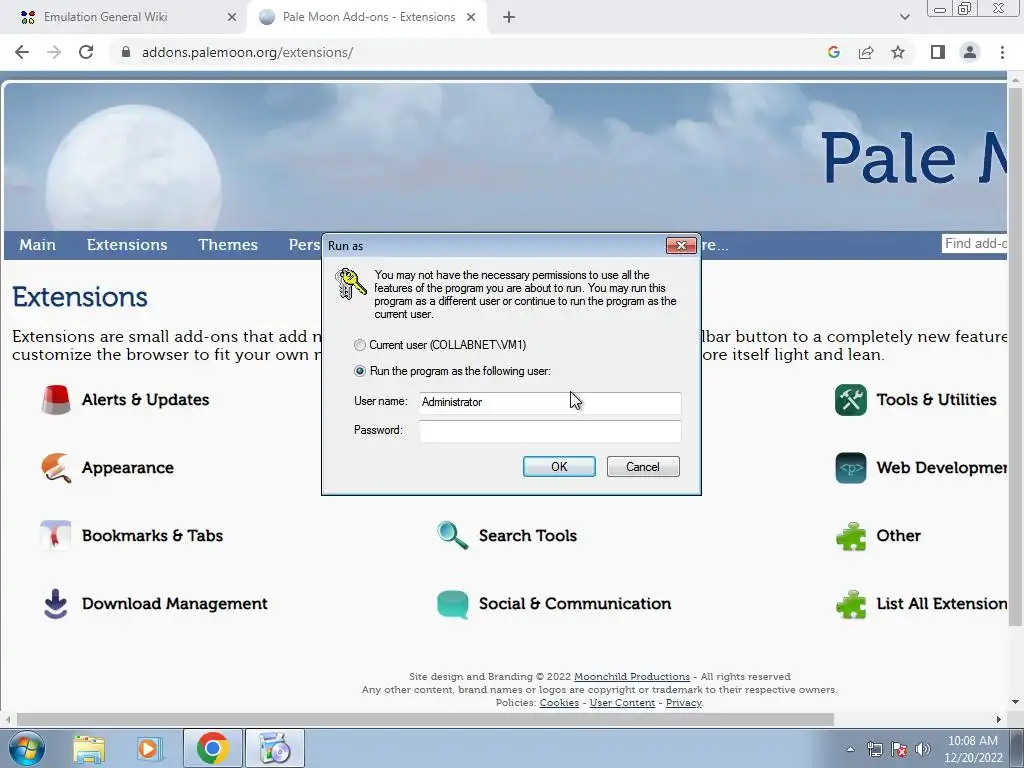Open the Alerts & Updates category icon
1024x768 pixels.
(56, 400)
